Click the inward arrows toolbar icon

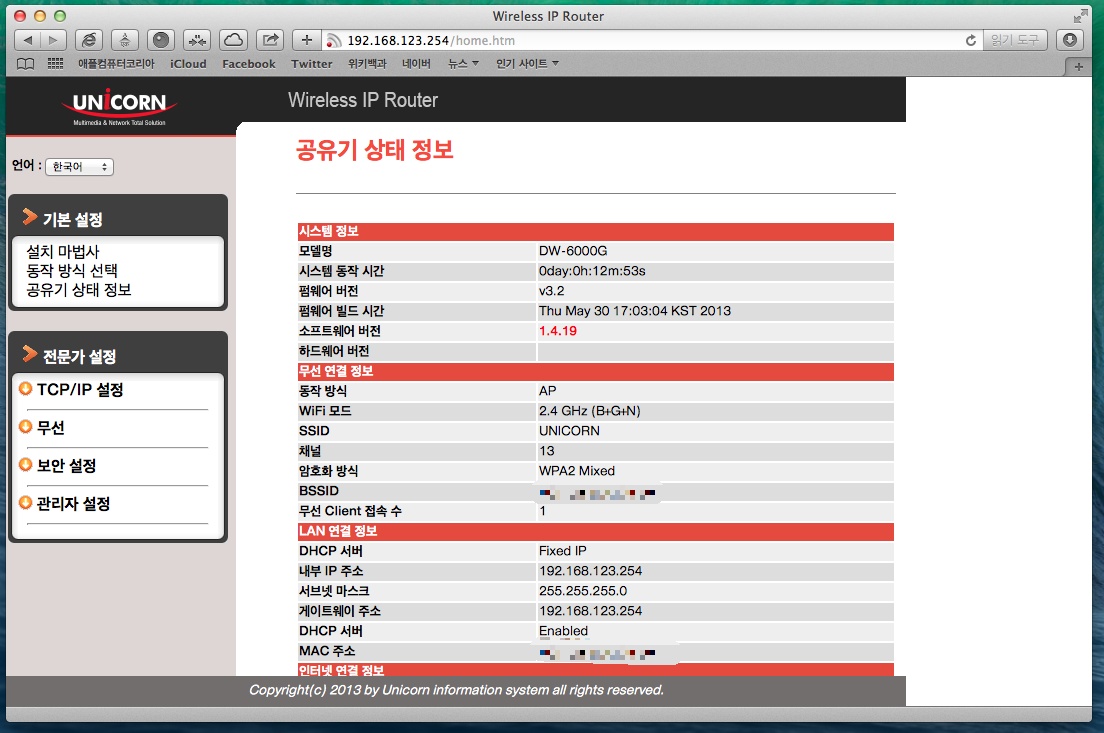tap(197, 40)
